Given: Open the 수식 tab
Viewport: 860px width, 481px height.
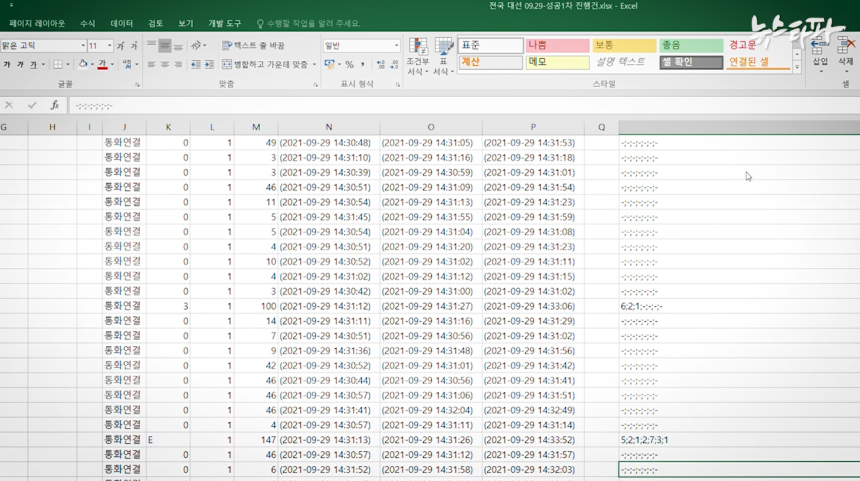Looking at the screenshot, I should (87, 24).
